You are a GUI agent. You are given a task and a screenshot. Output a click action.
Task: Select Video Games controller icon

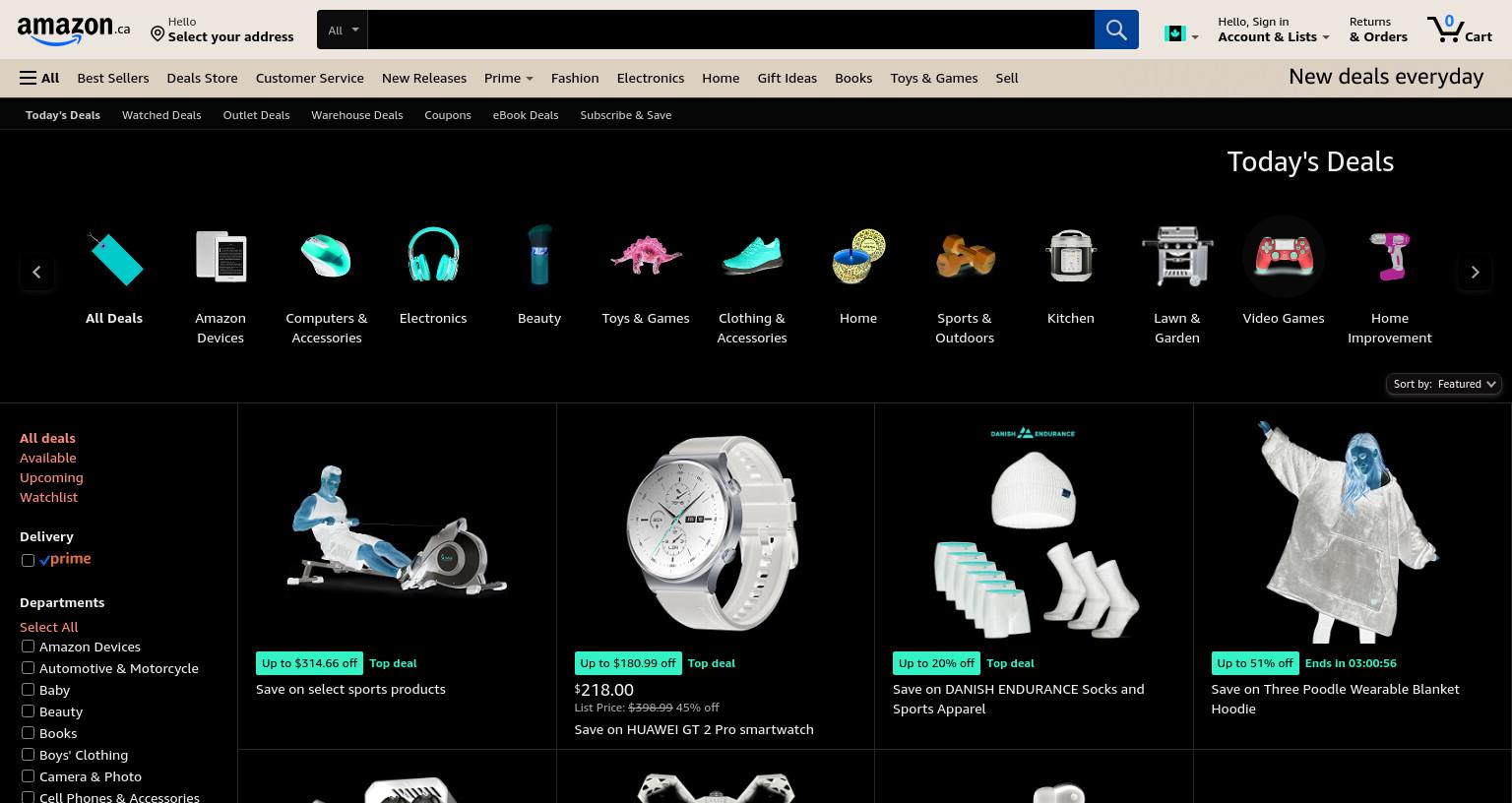[x=1284, y=256]
